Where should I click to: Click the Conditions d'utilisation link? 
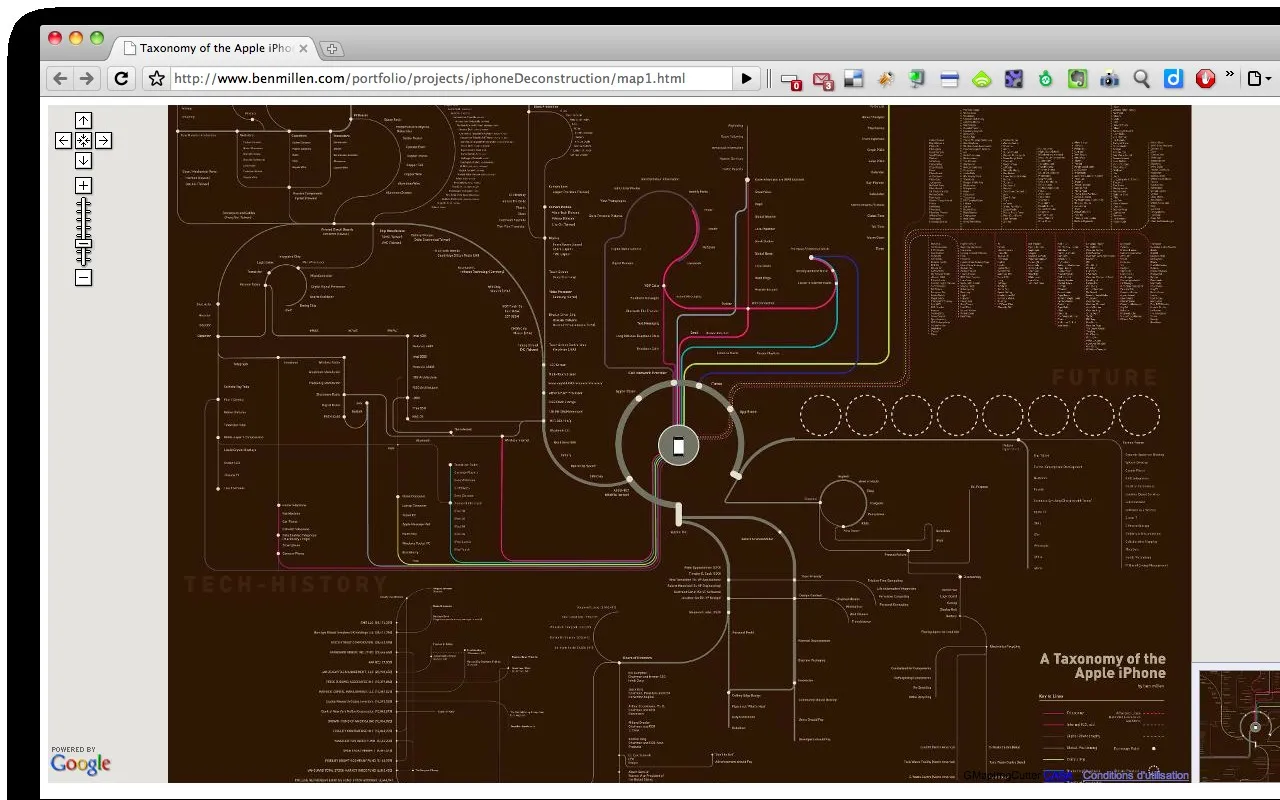[x=1136, y=775]
